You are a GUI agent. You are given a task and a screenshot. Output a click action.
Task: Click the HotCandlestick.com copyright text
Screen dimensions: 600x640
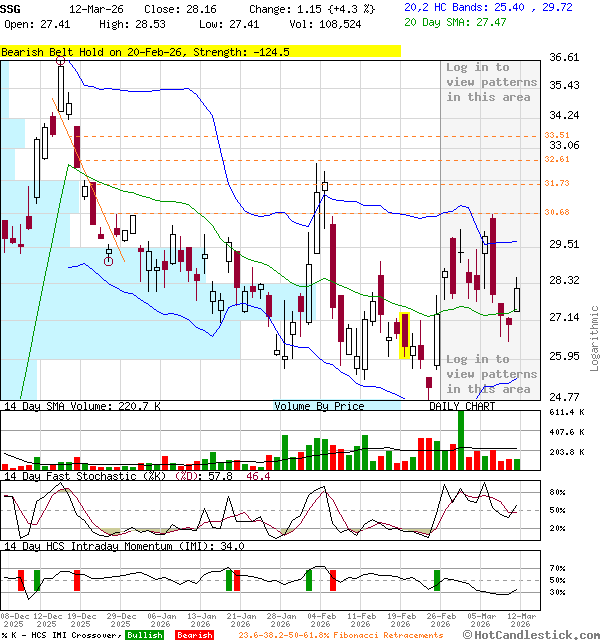pos(540,634)
